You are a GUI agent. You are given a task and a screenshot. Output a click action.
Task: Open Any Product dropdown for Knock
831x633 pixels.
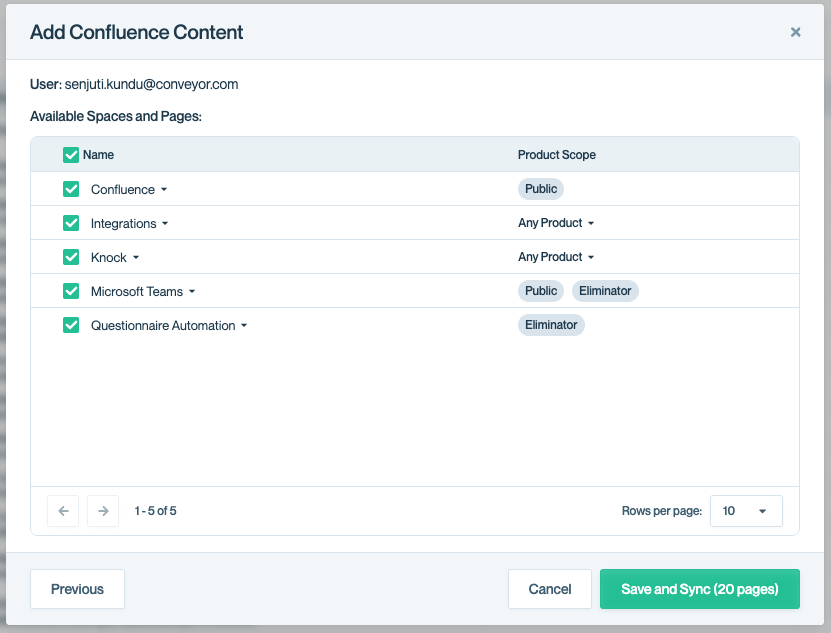tap(556, 257)
